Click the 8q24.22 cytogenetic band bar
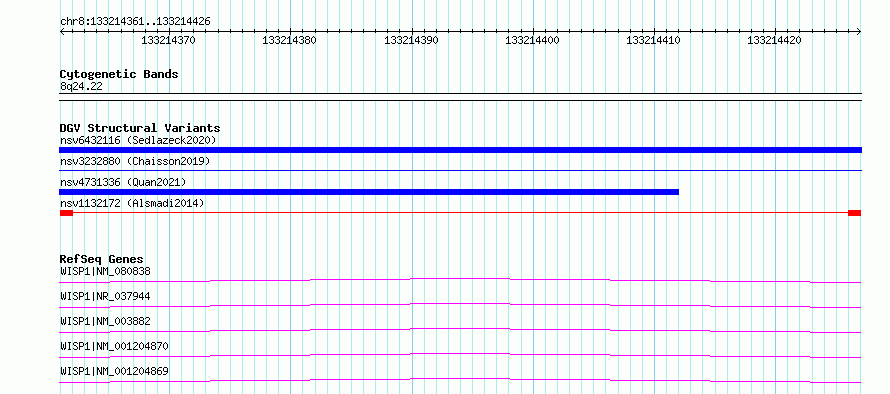The image size is (890, 394). pos(460,97)
